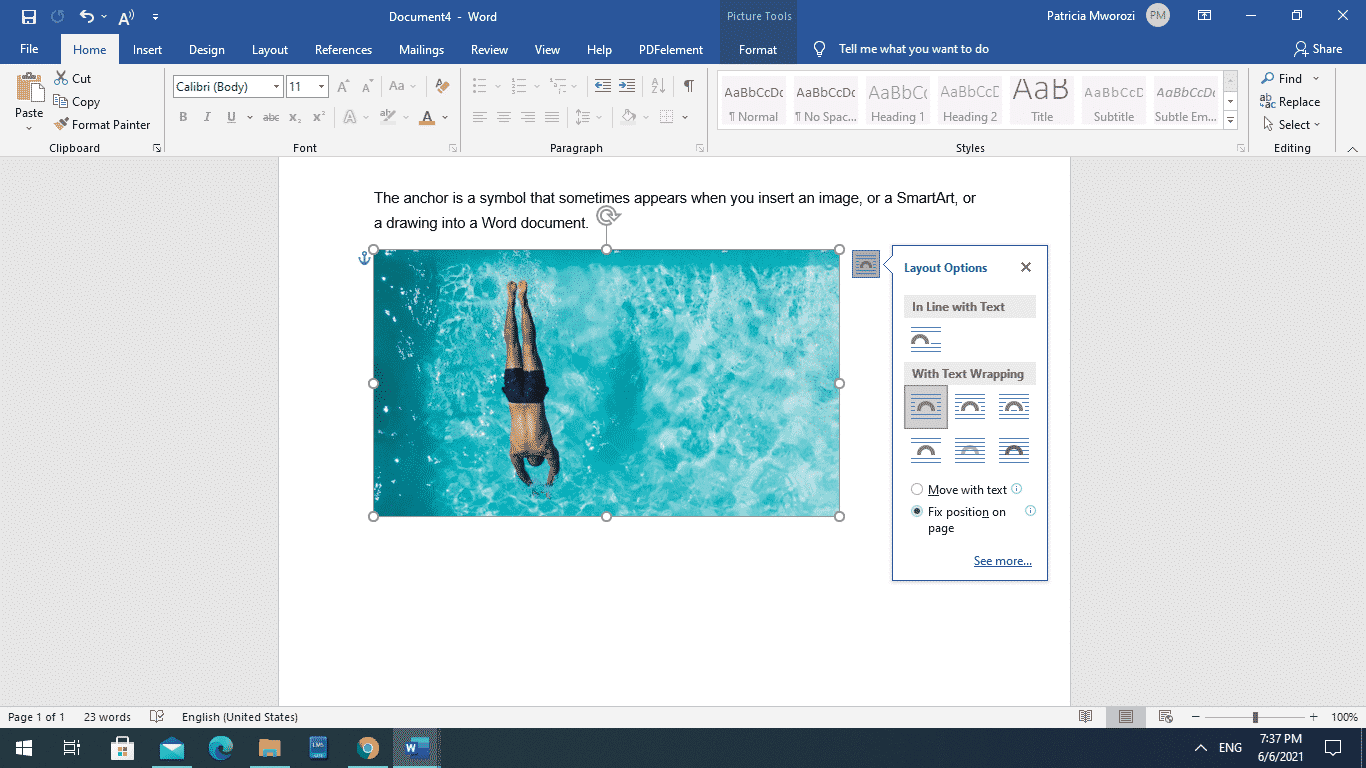Open the Line Spacing options dropdown
1366x768 pixels.
tap(596, 116)
